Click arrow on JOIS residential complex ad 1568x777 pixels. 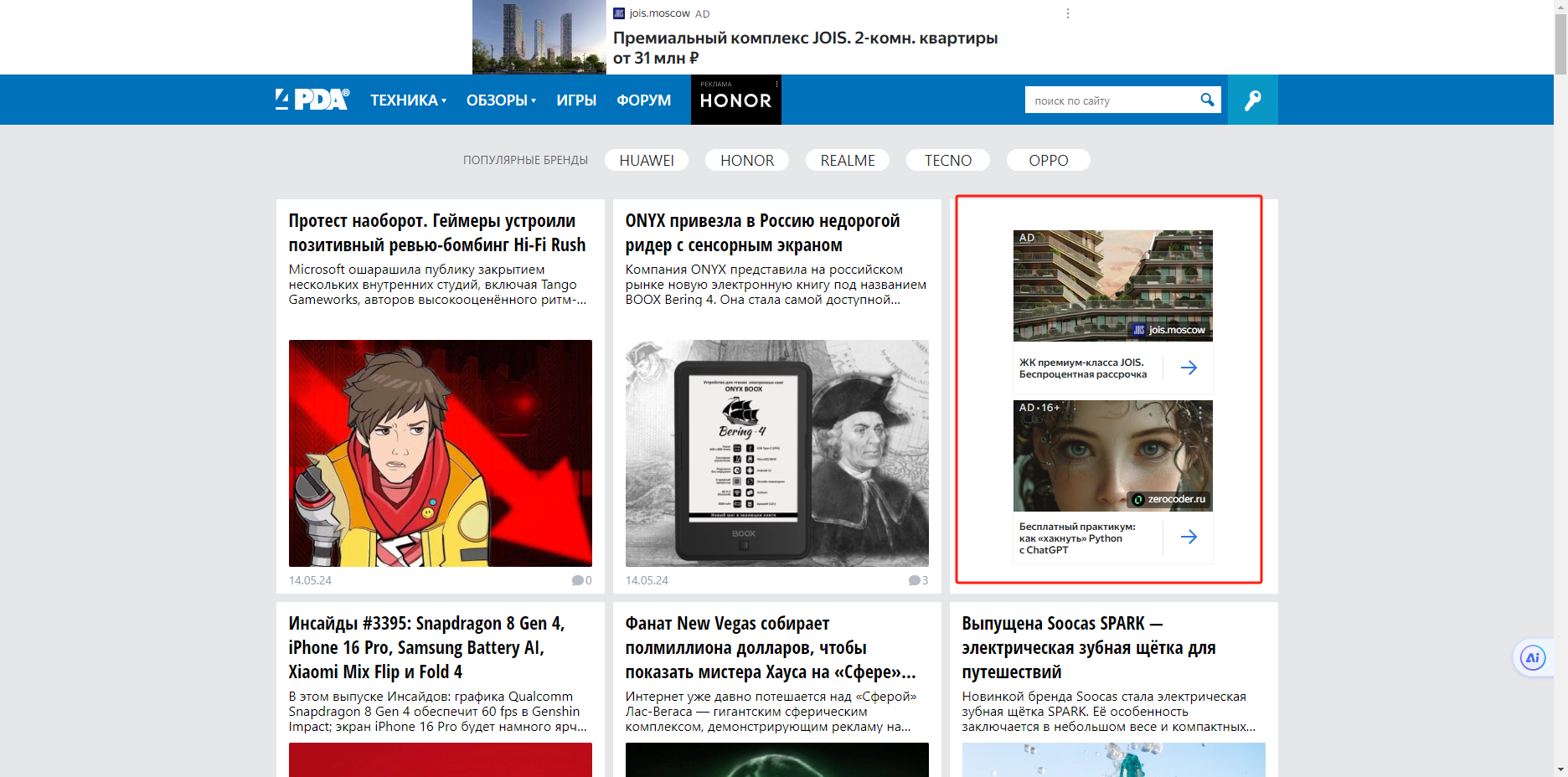click(x=1189, y=368)
